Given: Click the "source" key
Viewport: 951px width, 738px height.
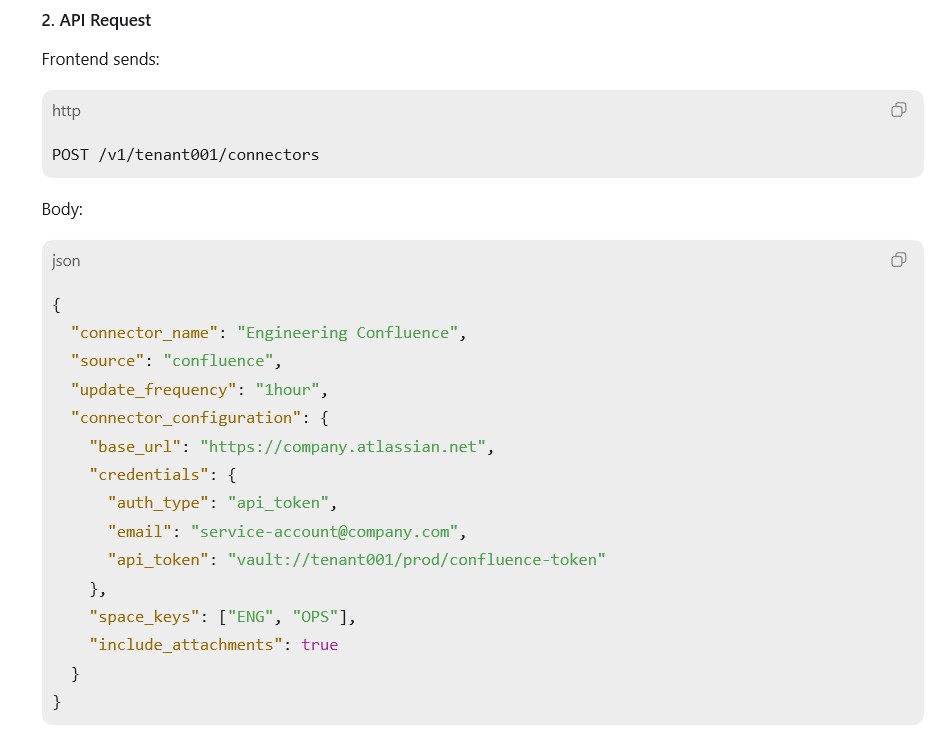Looking at the screenshot, I should [107, 361].
